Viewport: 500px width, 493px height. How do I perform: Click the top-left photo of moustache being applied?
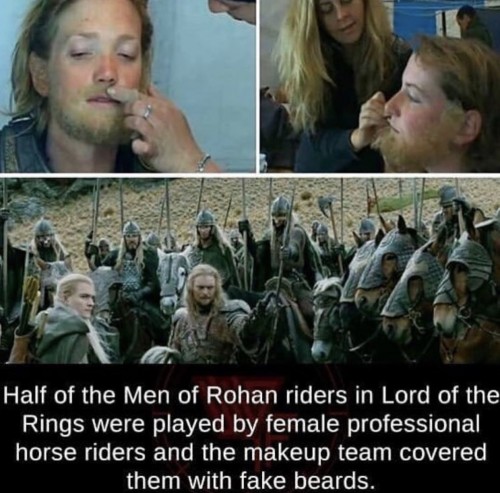point(128,86)
